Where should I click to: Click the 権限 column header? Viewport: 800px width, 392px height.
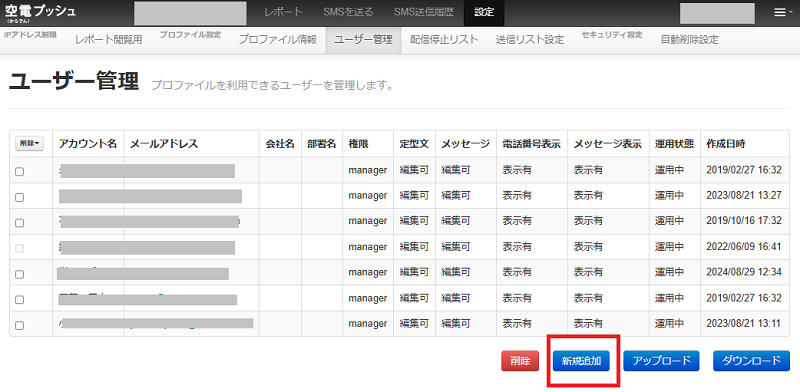click(x=358, y=144)
